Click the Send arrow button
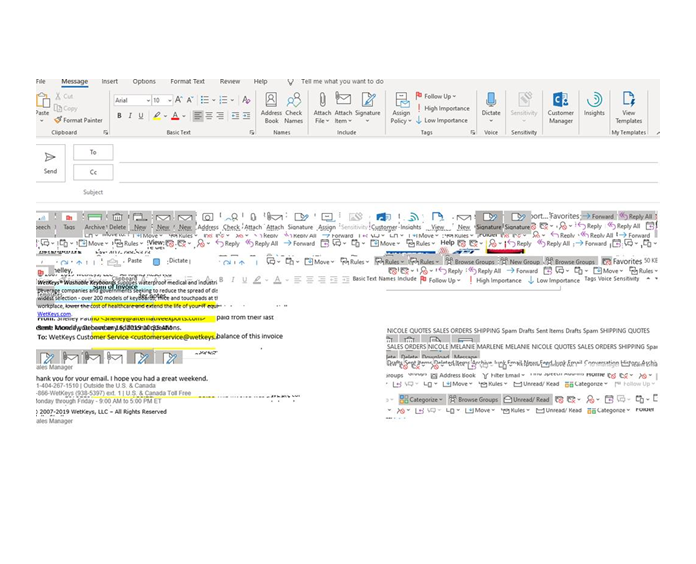The height and width of the screenshot is (564, 696). 50,163
